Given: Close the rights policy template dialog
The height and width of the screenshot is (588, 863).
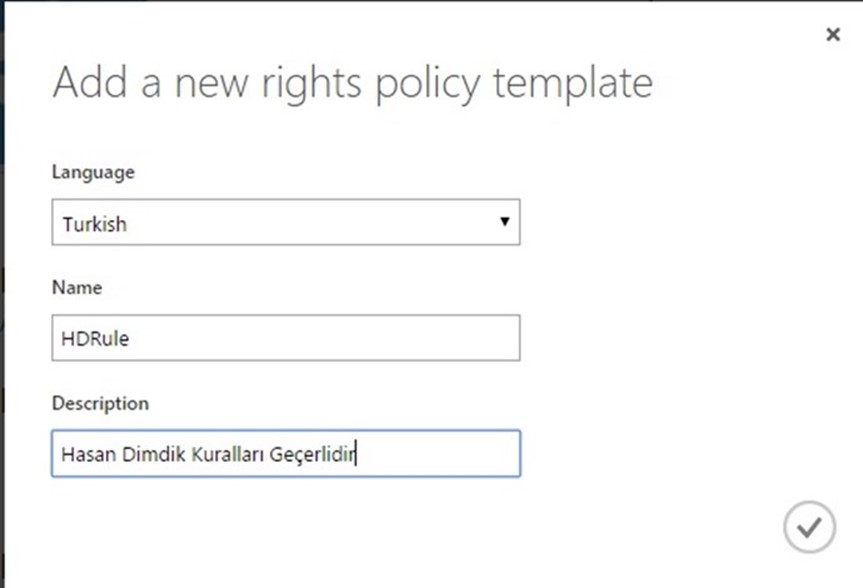Looking at the screenshot, I should pyautogui.click(x=833, y=35).
